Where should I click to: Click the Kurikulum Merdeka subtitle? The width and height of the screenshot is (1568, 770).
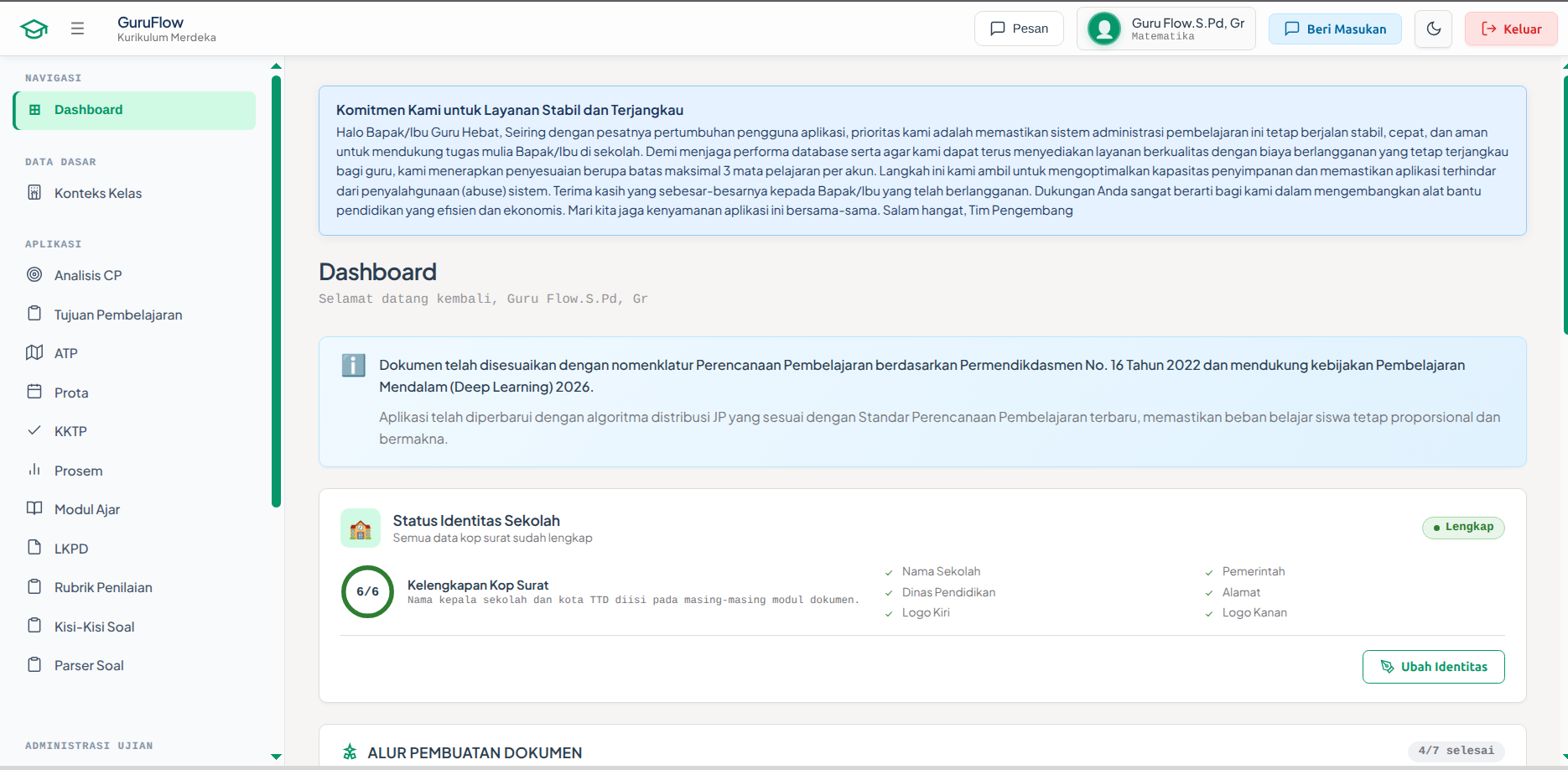tap(167, 38)
